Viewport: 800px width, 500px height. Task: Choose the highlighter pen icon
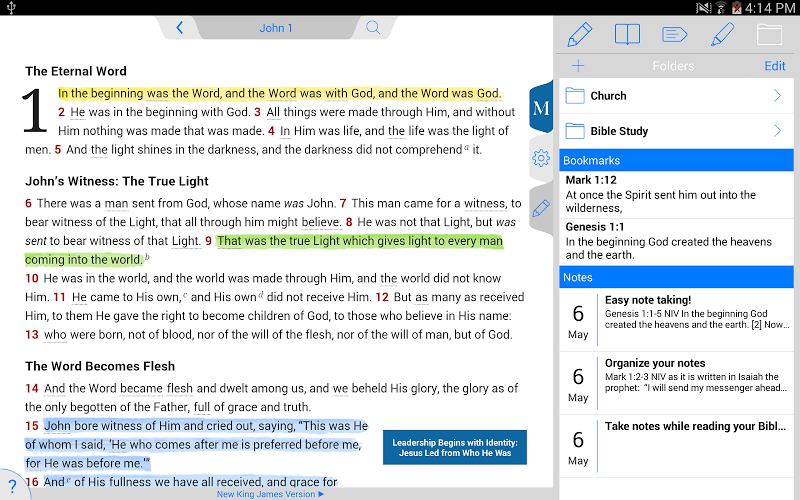(x=722, y=34)
